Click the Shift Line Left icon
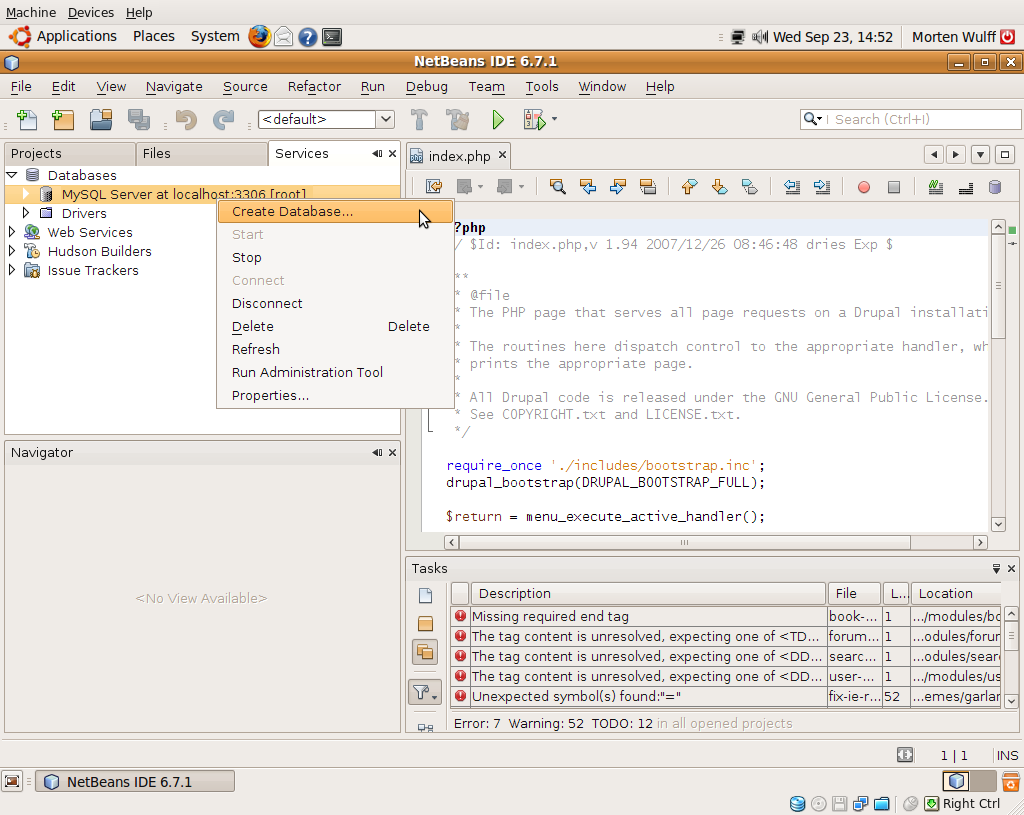Screen dimensions: 1024x815 pyautogui.click(x=792, y=187)
